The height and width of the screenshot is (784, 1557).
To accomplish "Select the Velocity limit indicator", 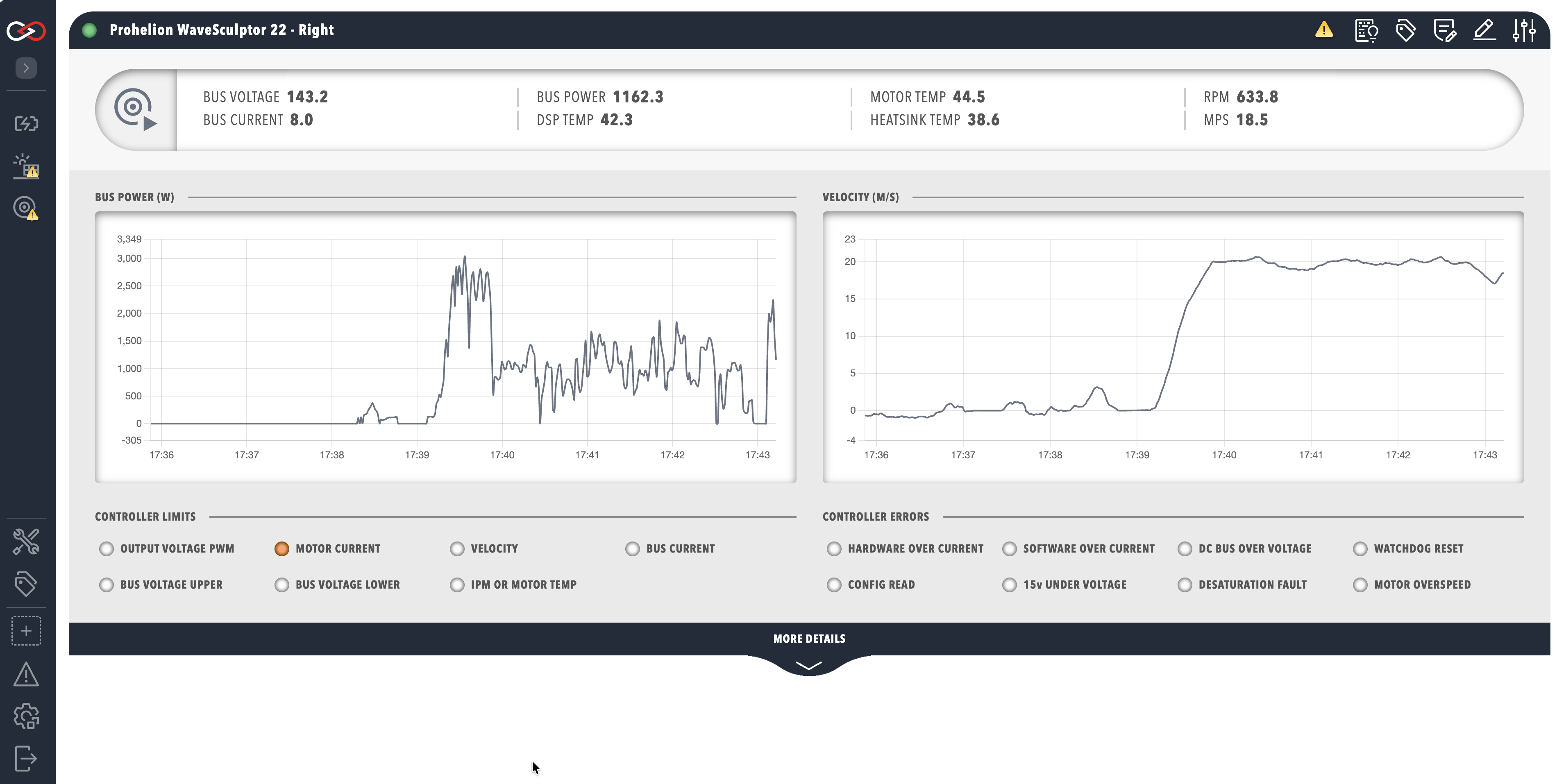I will [x=458, y=549].
